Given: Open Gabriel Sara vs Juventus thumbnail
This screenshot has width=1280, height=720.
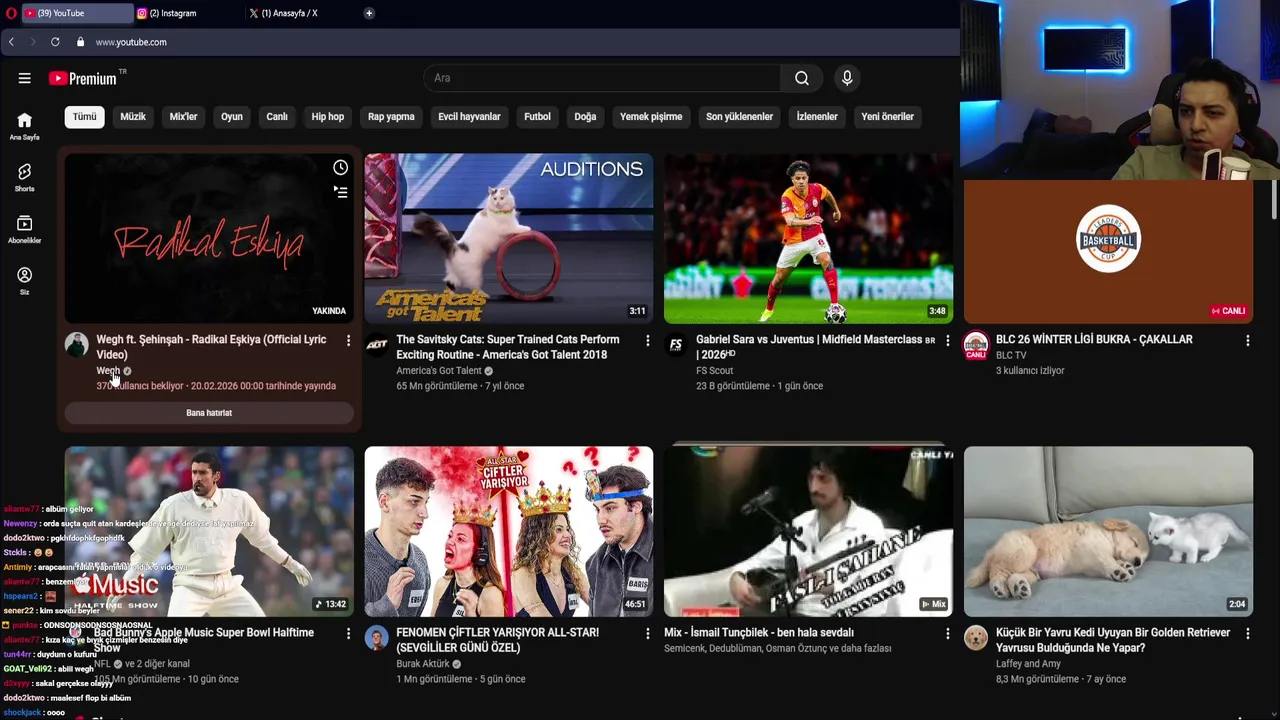Looking at the screenshot, I should coord(808,238).
